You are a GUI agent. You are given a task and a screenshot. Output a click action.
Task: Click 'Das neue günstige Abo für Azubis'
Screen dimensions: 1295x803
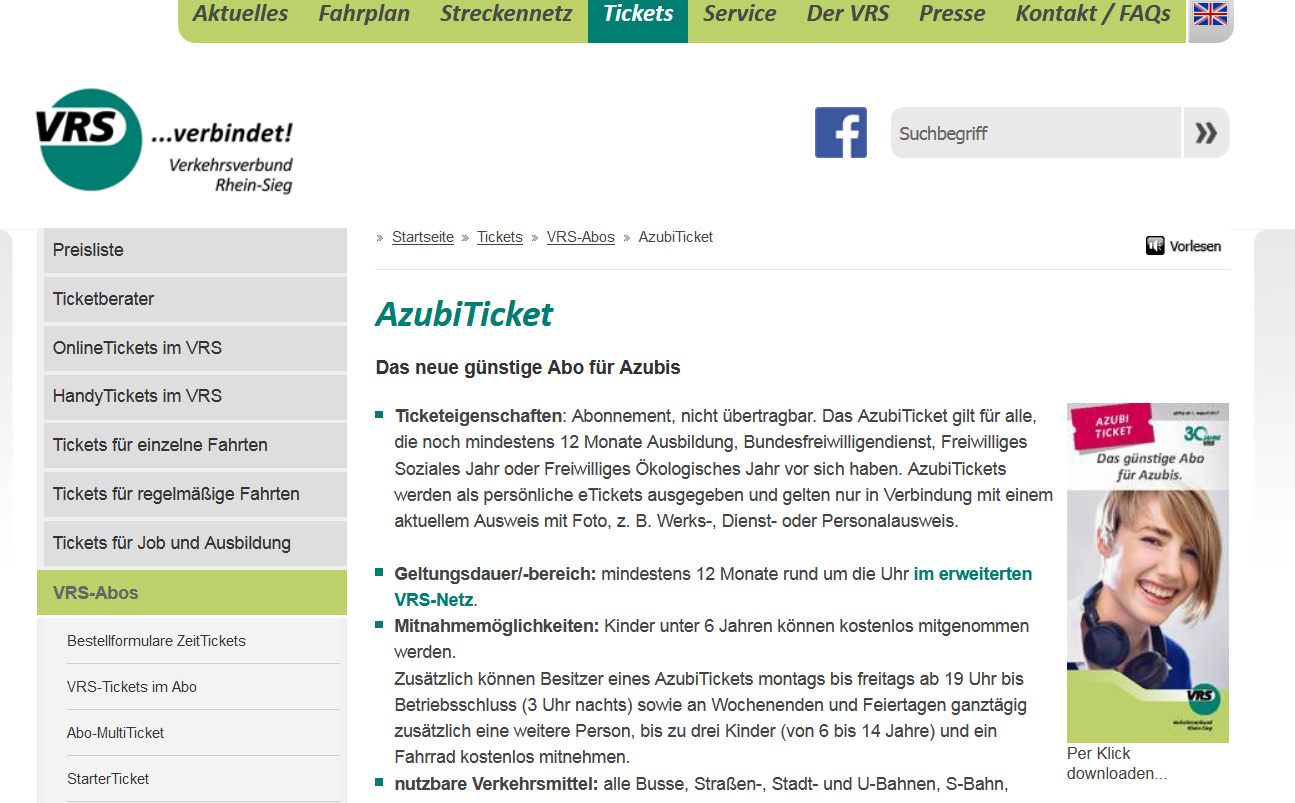tap(528, 368)
